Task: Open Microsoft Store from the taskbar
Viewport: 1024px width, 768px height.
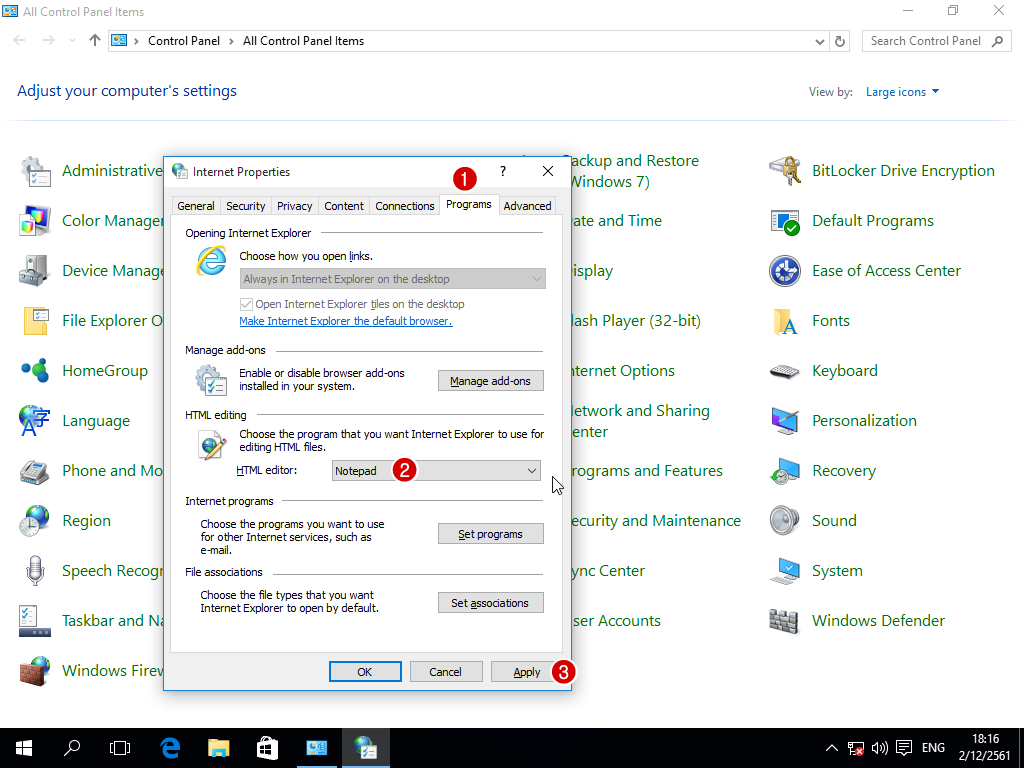Action: (x=267, y=748)
